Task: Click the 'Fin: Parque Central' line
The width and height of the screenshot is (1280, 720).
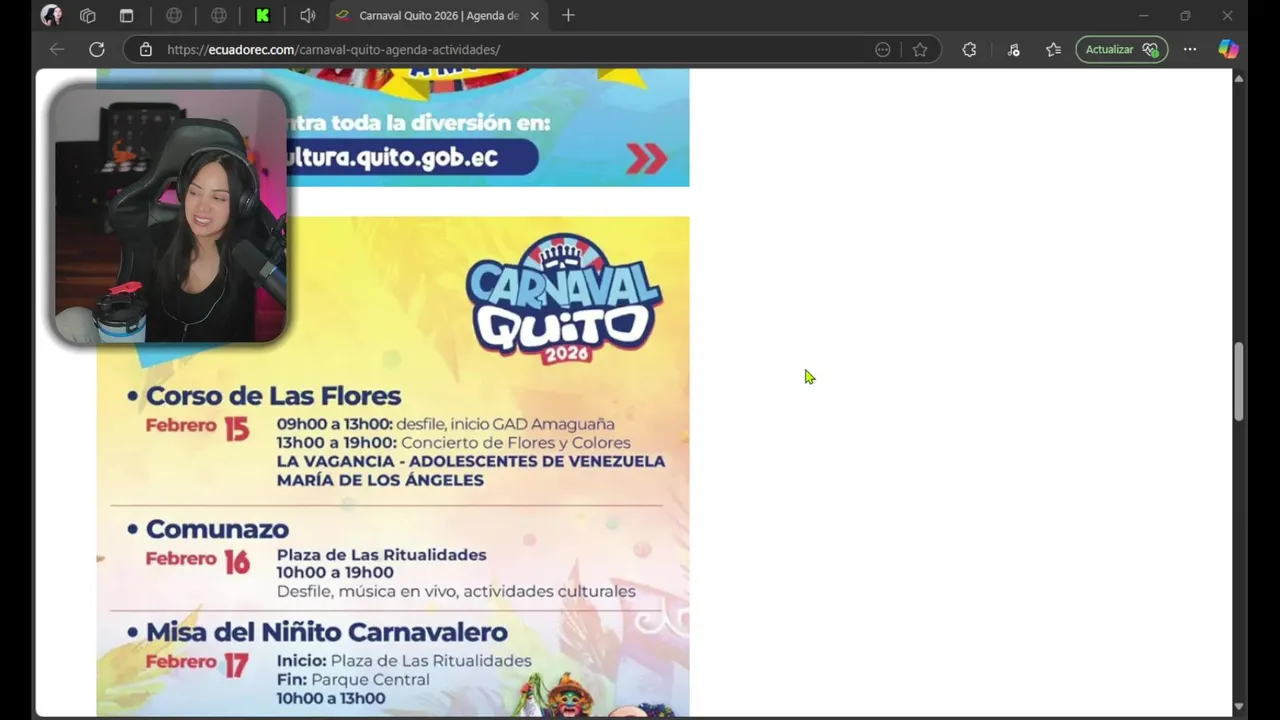Action: point(353,680)
